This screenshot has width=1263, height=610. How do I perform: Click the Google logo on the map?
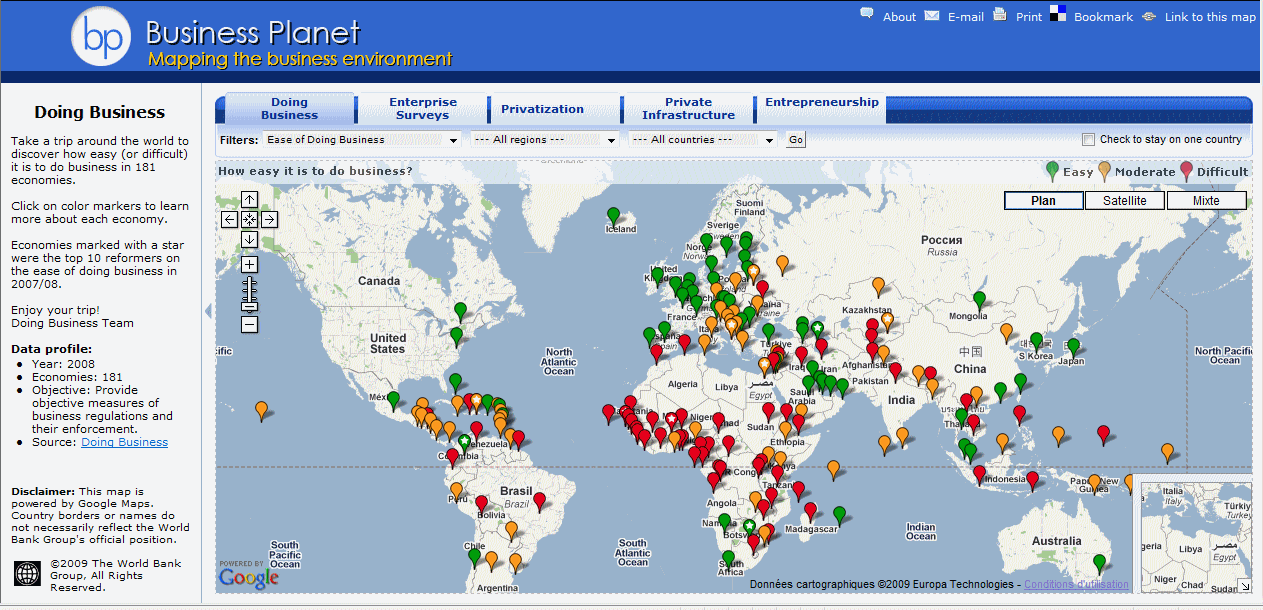pos(248,577)
